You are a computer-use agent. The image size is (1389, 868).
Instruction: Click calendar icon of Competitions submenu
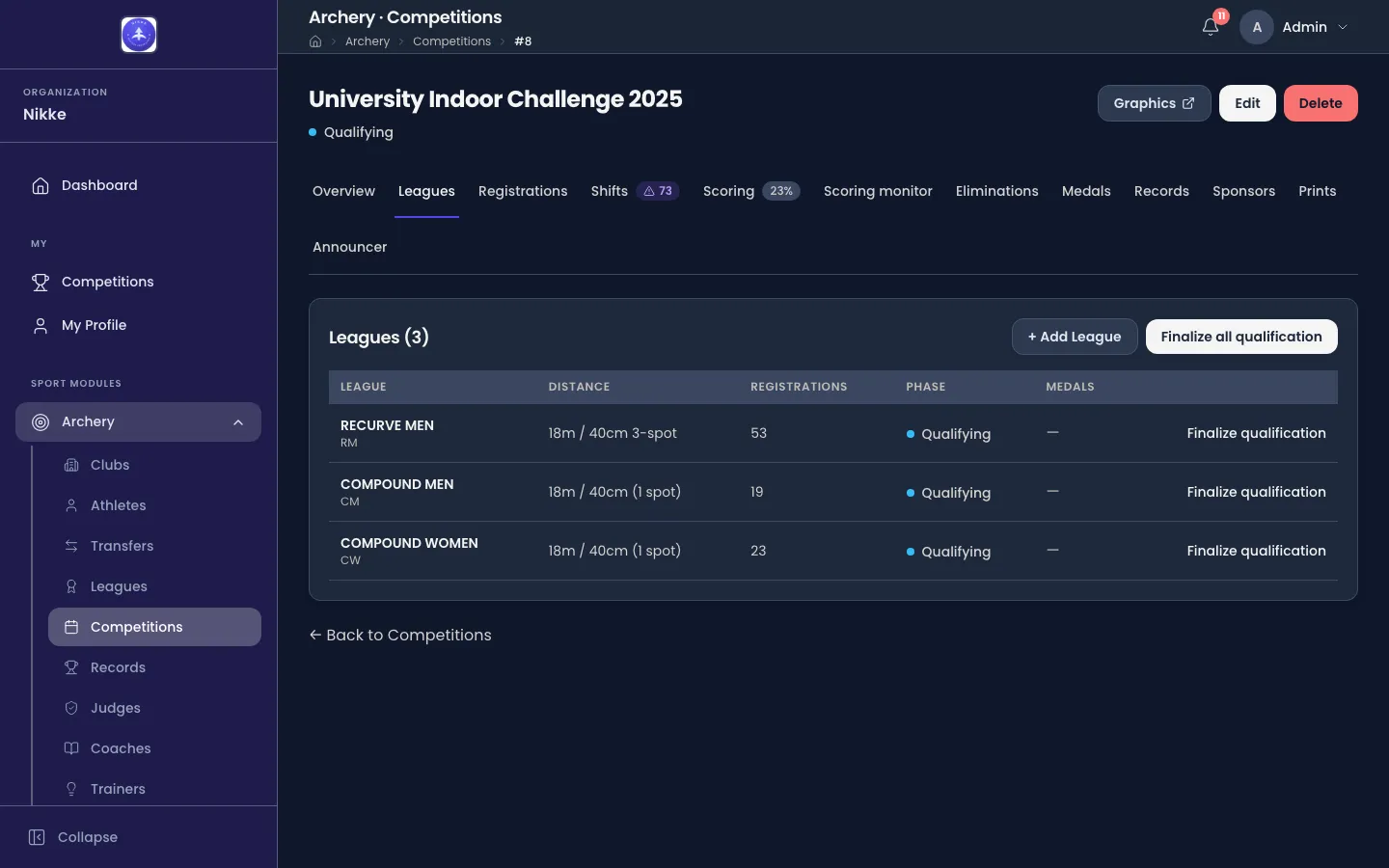pyautogui.click(x=71, y=627)
